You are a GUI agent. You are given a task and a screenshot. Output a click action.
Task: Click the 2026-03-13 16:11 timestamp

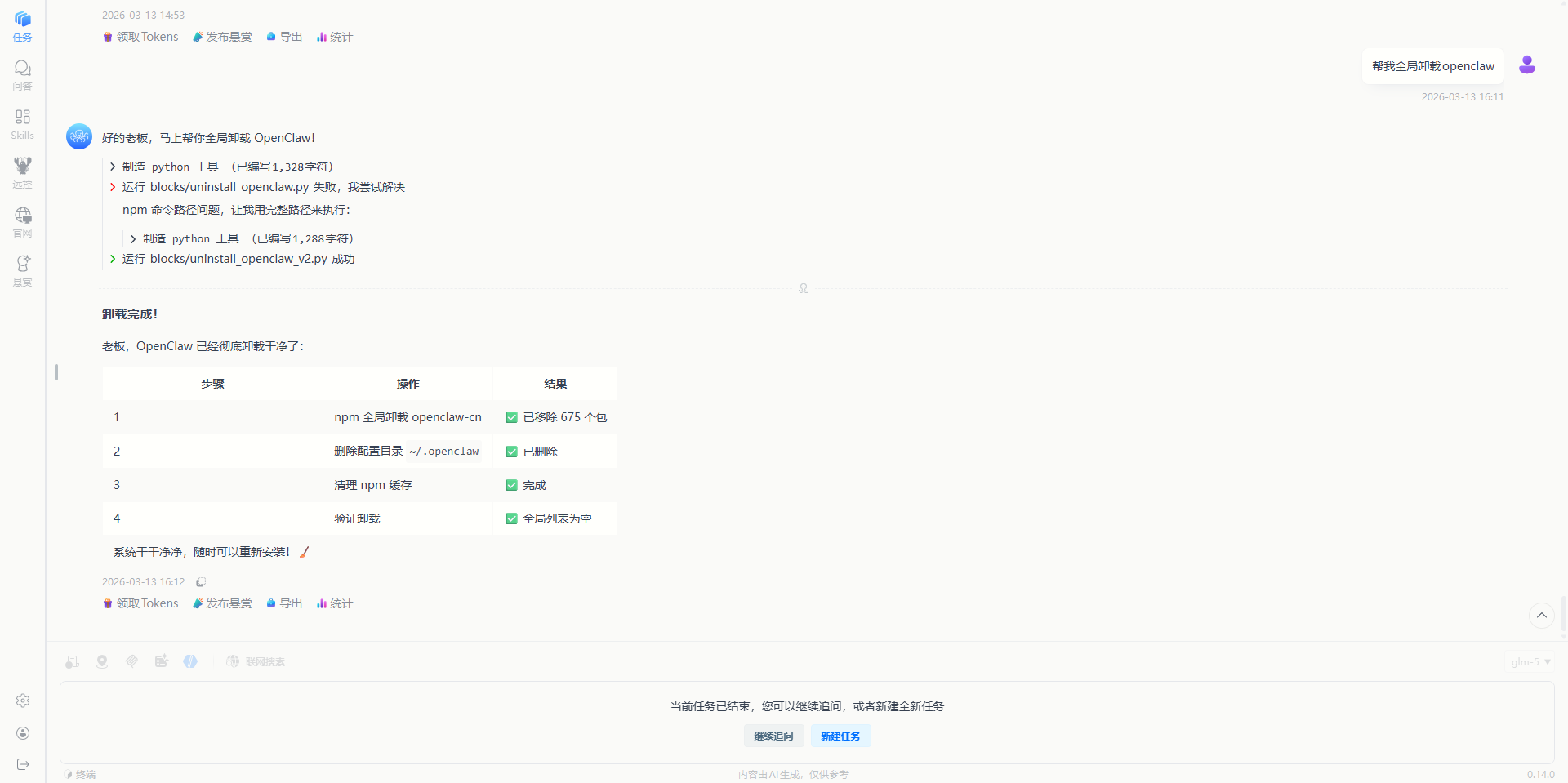tap(1462, 97)
